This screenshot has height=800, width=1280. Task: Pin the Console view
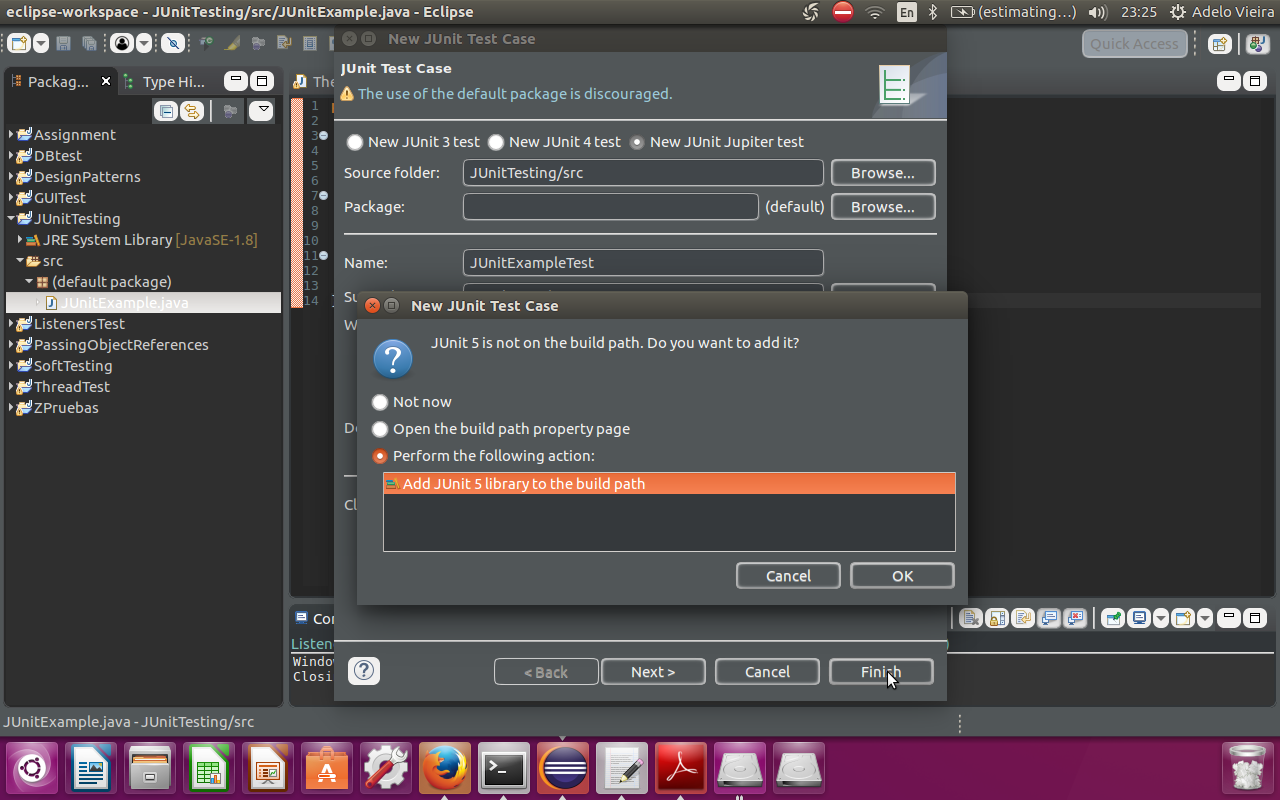click(1113, 618)
